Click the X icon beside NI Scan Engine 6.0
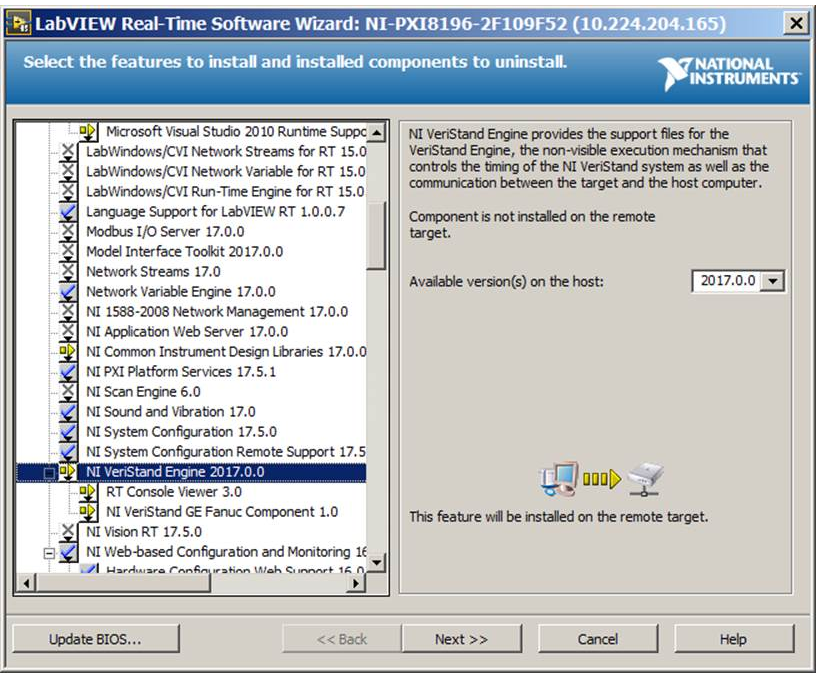The image size is (818, 676). coord(68,391)
